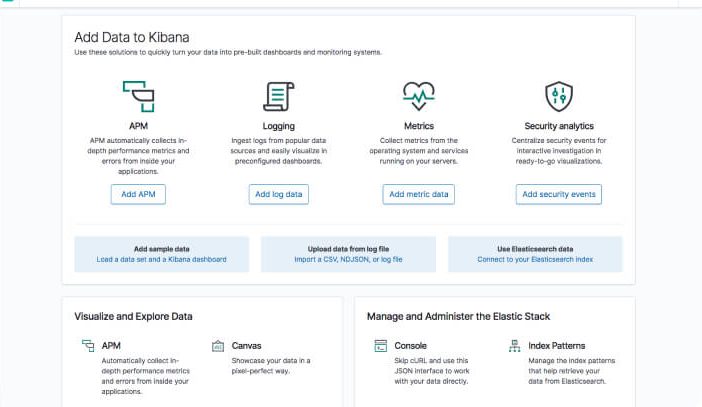Click the Manage the index patterns description

572,371
